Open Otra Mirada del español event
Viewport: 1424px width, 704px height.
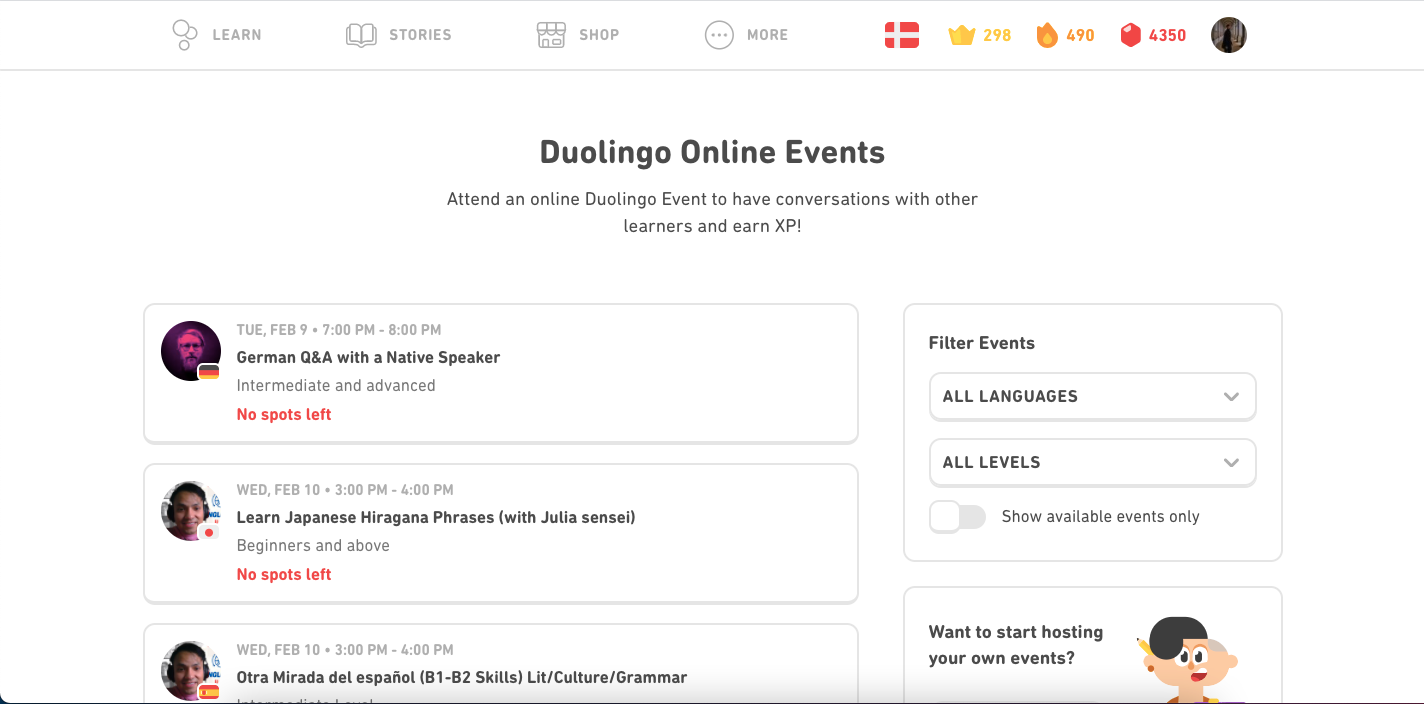coord(501,664)
